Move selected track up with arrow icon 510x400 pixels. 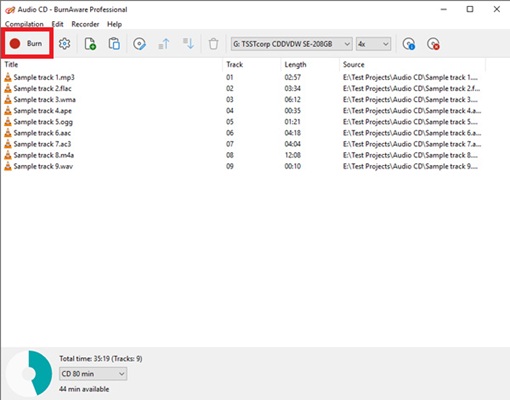pos(164,44)
